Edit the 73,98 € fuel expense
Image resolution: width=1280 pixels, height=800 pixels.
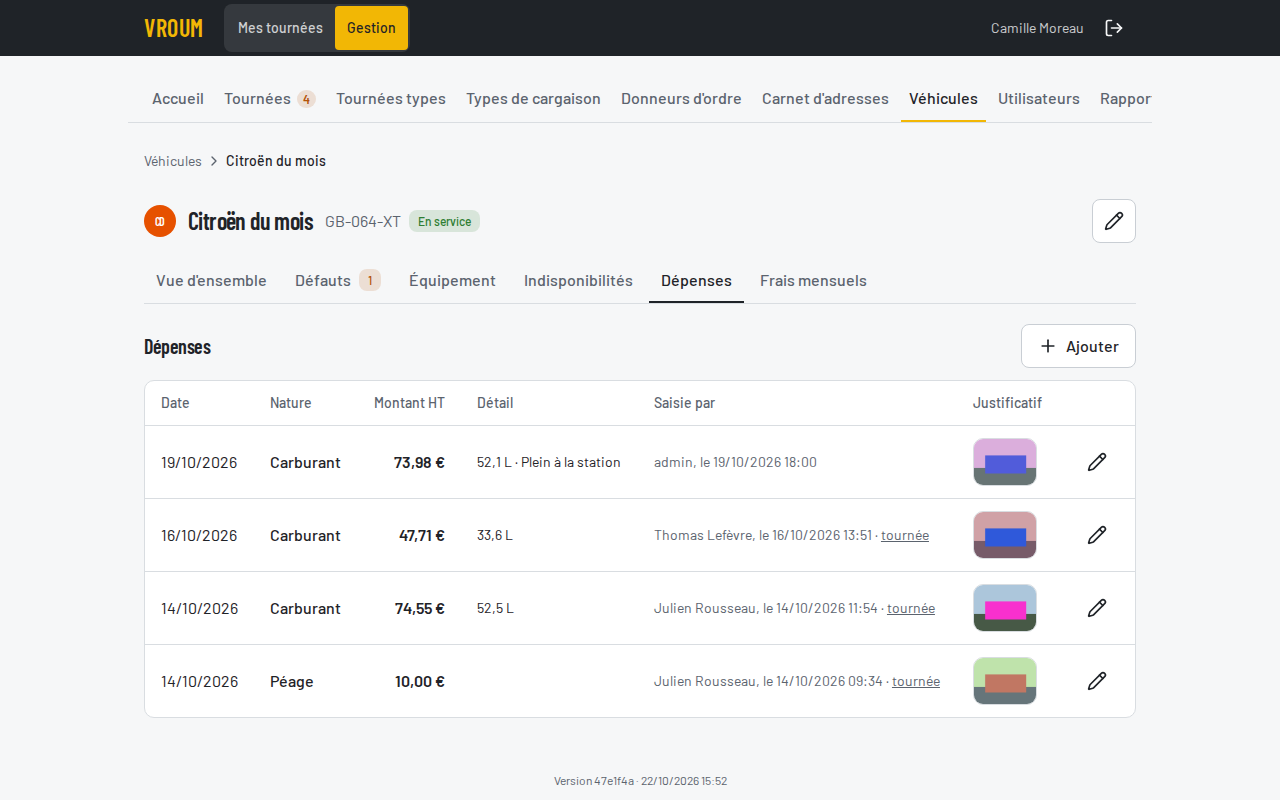coord(1097,462)
